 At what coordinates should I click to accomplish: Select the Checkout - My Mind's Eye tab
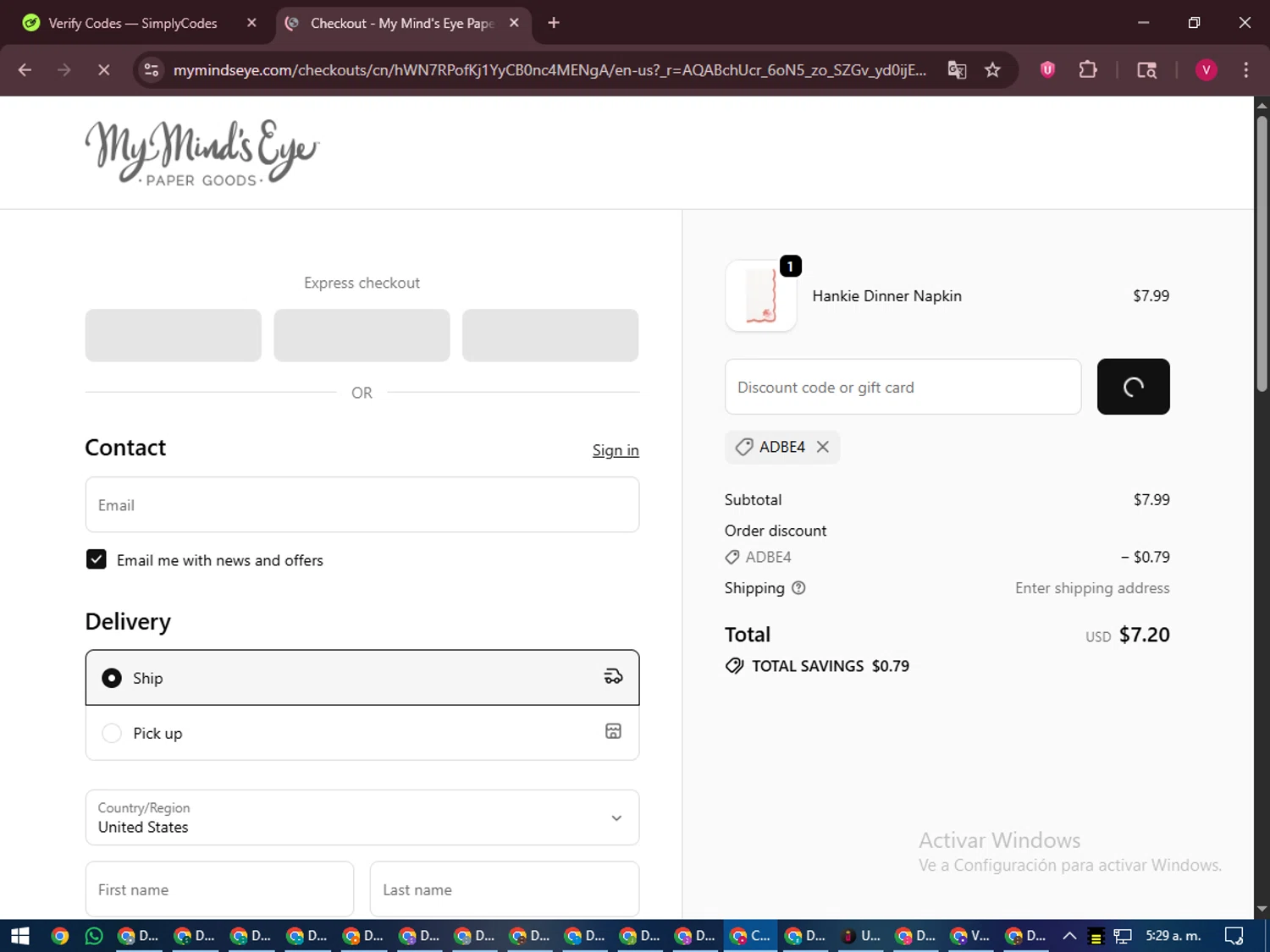pos(402,23)
